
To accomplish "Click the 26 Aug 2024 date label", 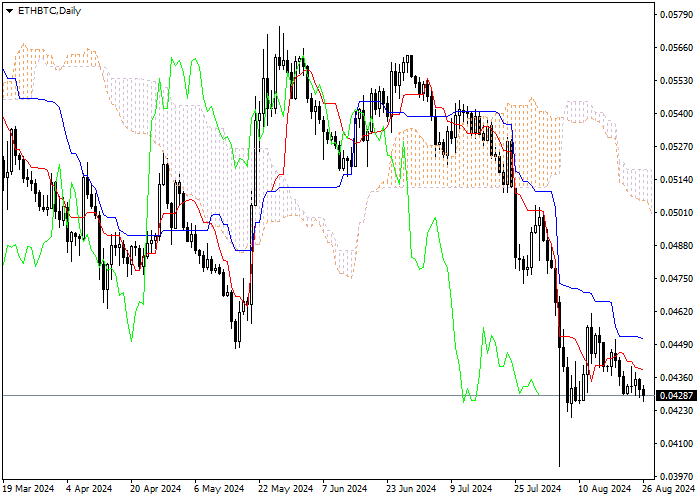I will click(668, 489).
